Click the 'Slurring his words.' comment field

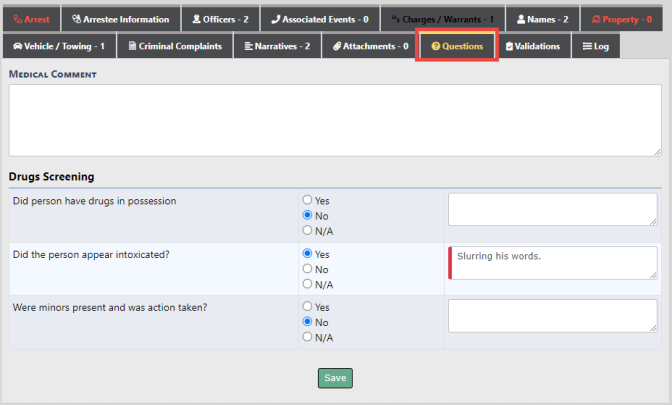[x=553, y=263]
